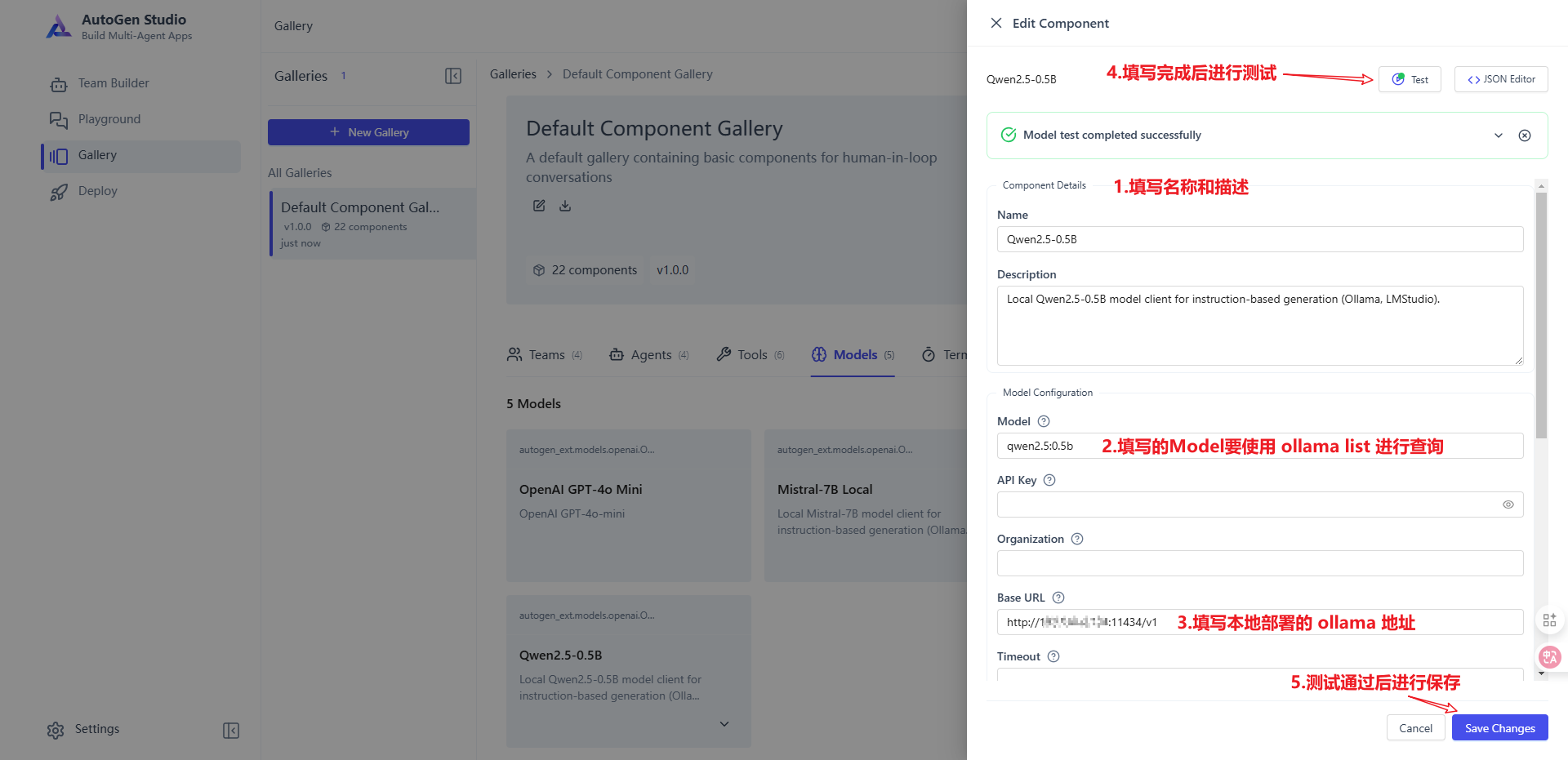Viewport: 1568px width, 760px height.
Task: Click the pink translate floating icon
Action: [1549, 656]
